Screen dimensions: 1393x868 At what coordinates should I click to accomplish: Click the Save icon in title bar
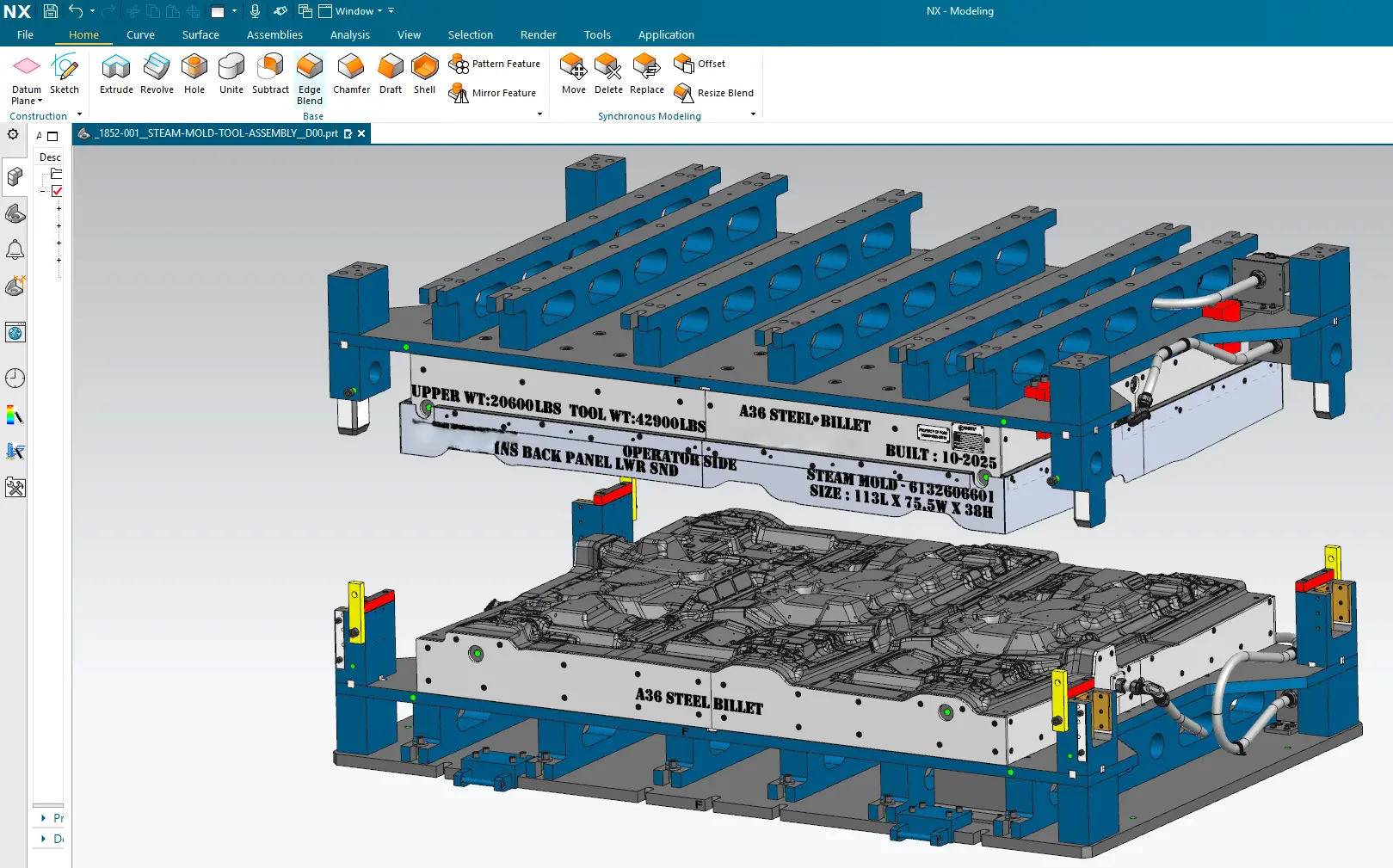[51, 11]
